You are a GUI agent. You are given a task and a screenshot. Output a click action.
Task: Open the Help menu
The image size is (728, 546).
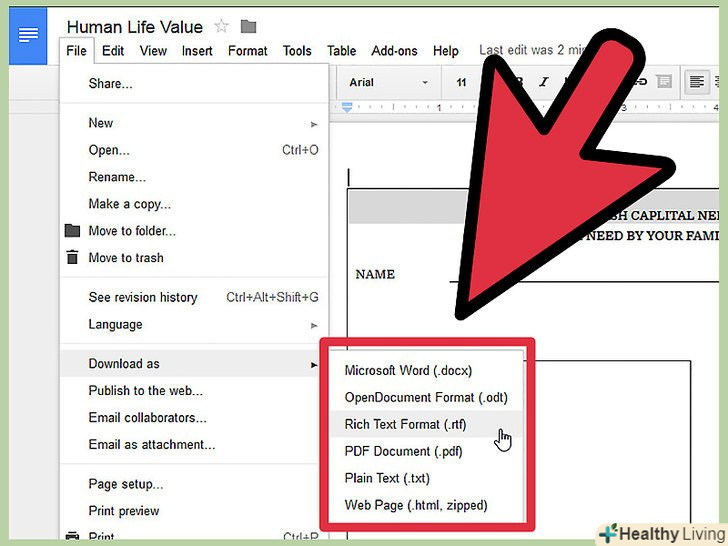tap(446, 51)
